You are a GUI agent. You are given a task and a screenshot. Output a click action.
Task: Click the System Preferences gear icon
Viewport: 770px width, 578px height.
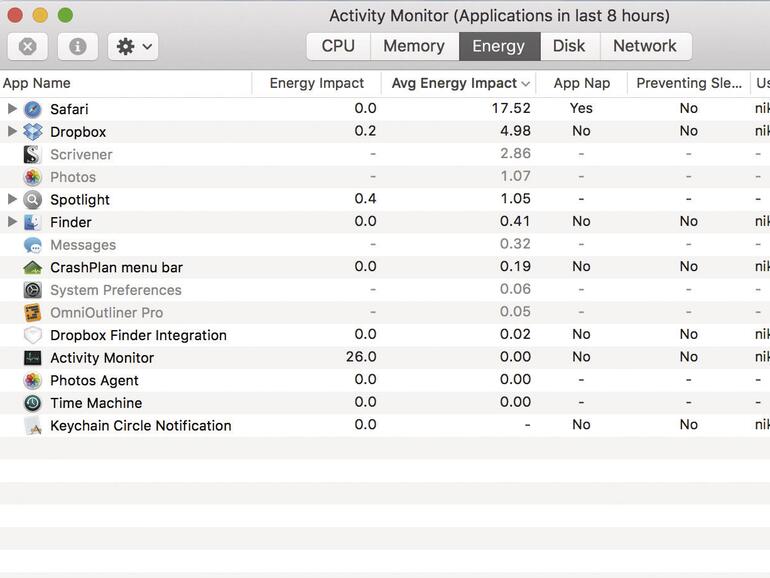tap(33, 290)
